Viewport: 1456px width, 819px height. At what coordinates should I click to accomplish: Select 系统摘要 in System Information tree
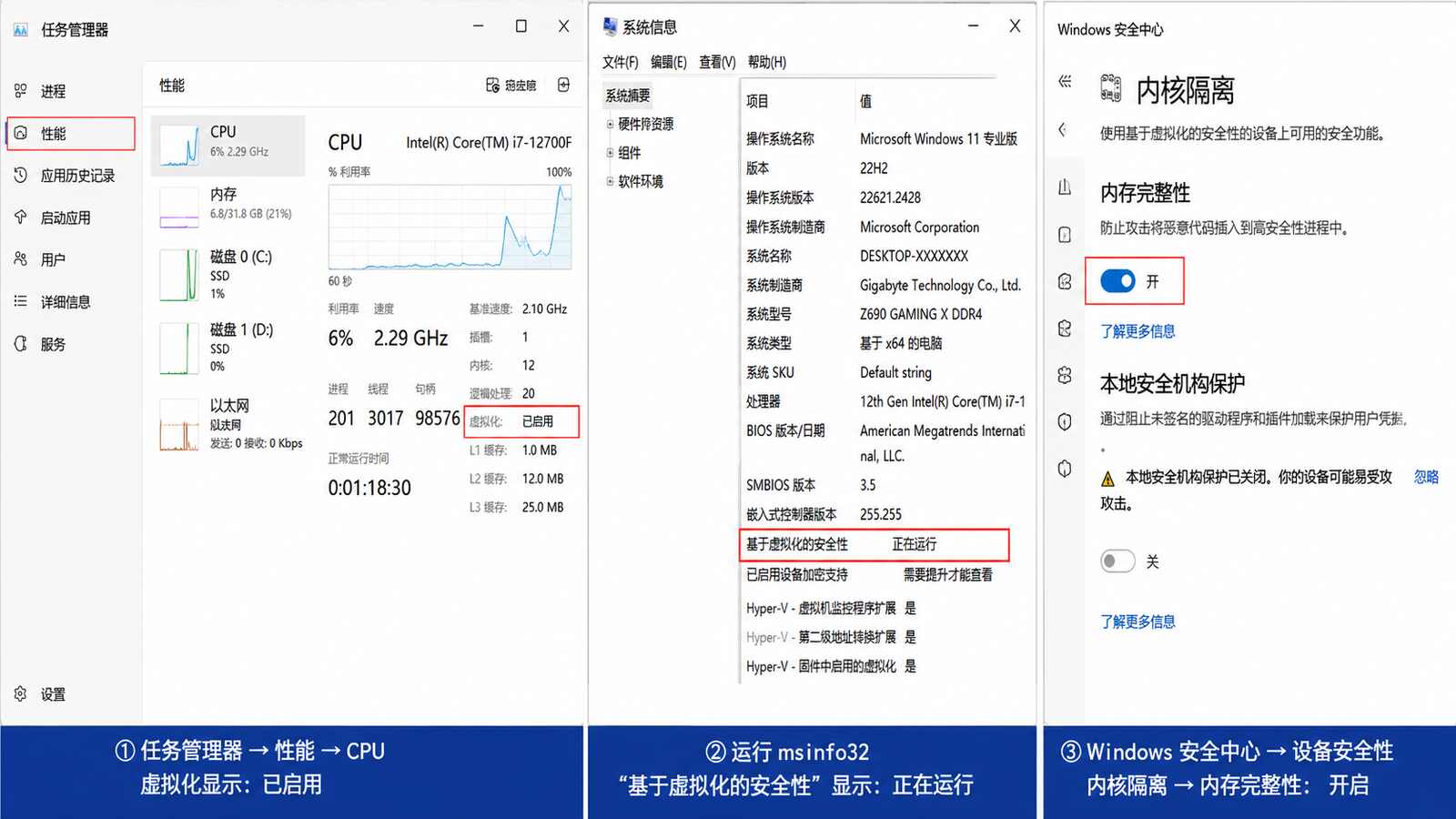[x=628, y=96]
